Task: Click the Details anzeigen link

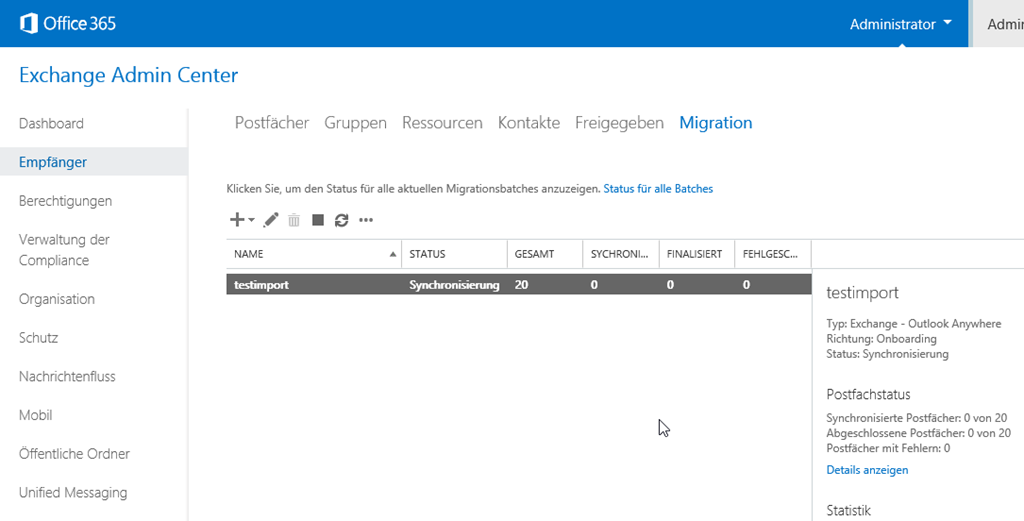Action: click(867, 470)
